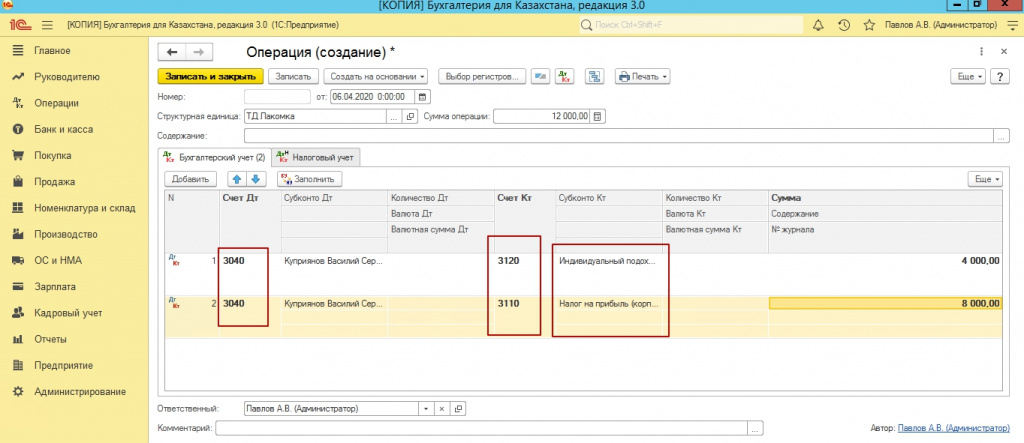
Task: Click into the Комментарий input field
Action: coord(480,428)
